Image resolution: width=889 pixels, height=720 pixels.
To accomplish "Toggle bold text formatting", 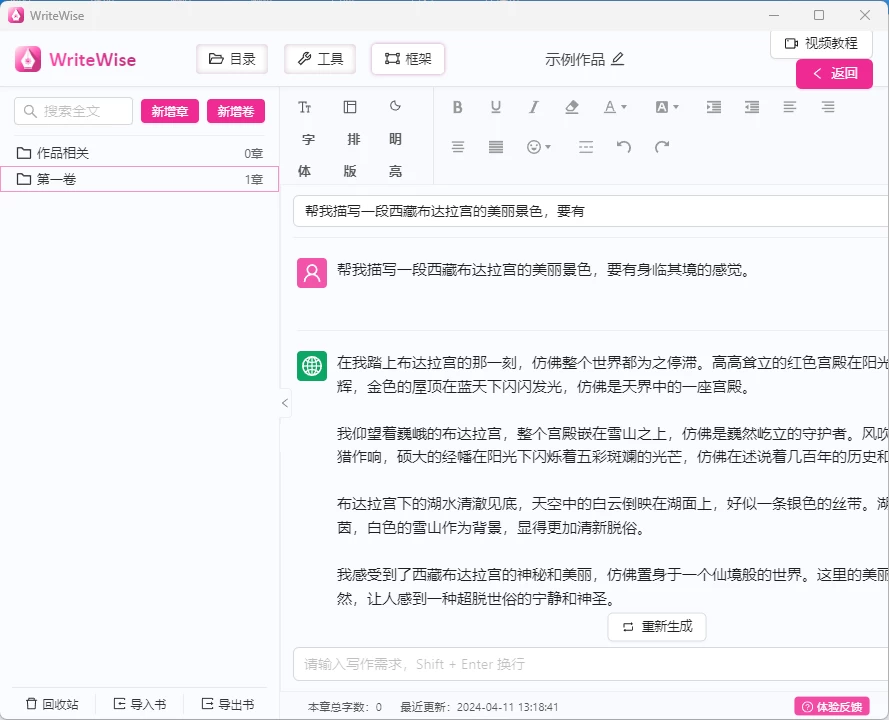I will 458,107.
